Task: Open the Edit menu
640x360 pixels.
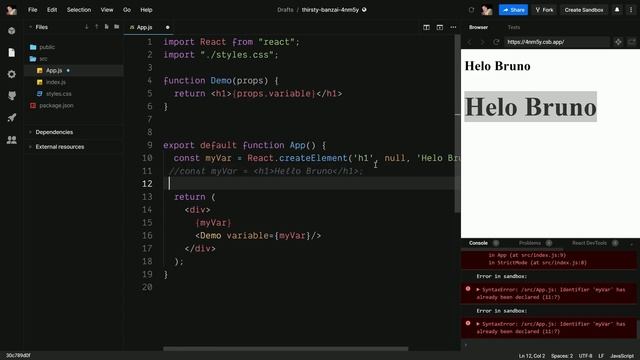Action: pos(52,10)
